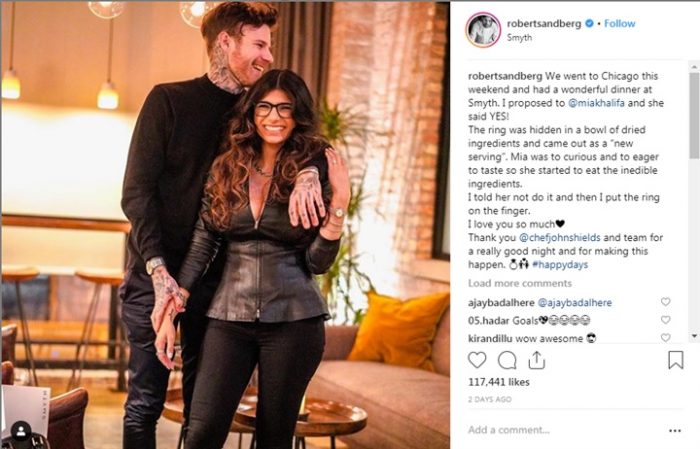Click the comments scrollbar down arrow
This screenshot has height=449, width=700.
[694, 336]
